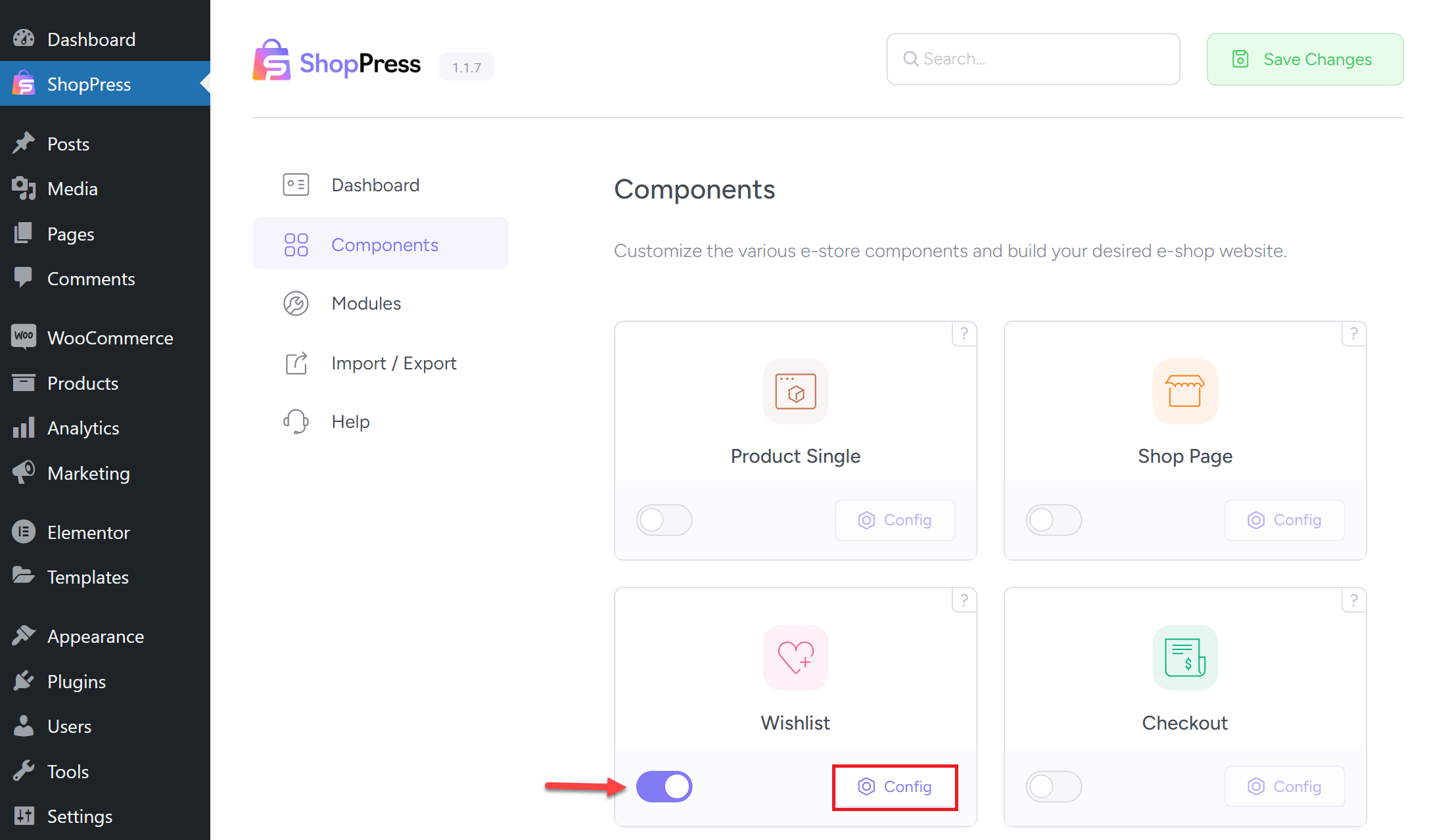This screenshot has height=840, width=1446.
Task: Open Modules via its wrench icon
Action: [x=296, y=303]
